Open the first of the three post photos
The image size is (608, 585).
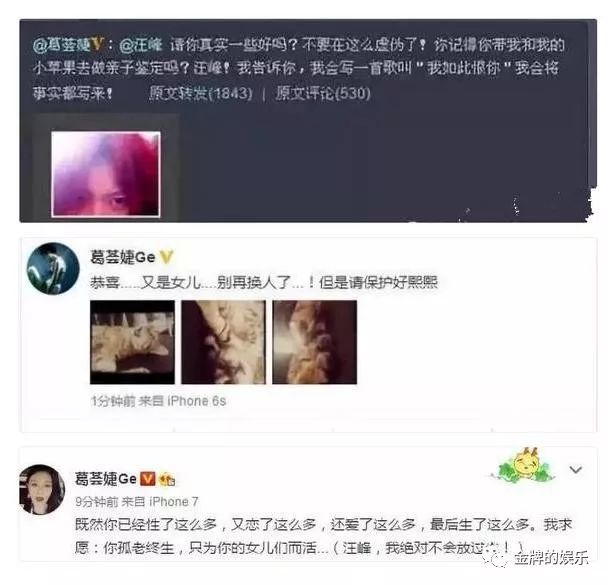[132, 342]
